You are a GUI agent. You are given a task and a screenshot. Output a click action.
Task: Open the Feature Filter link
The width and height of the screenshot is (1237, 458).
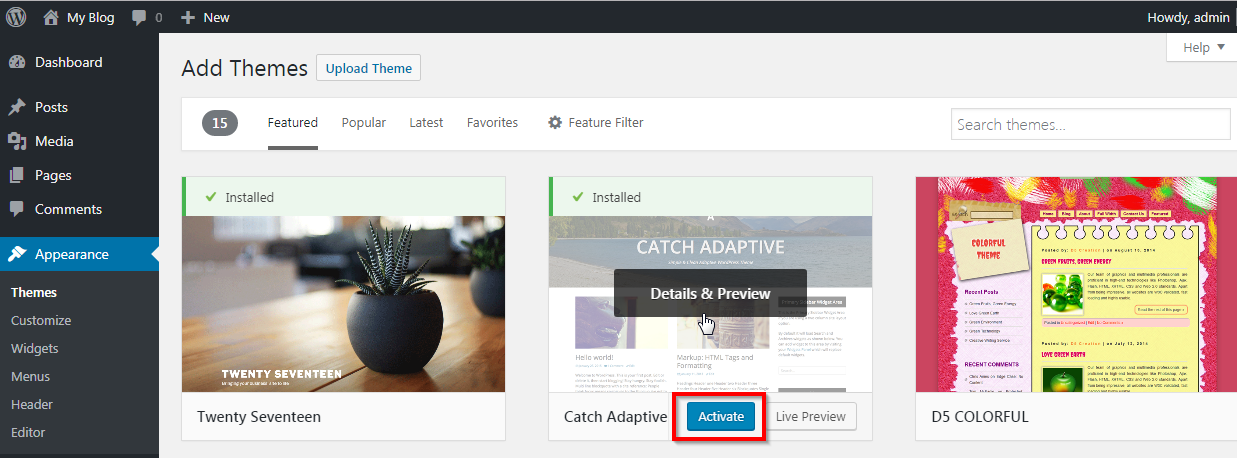click(606, 123)
